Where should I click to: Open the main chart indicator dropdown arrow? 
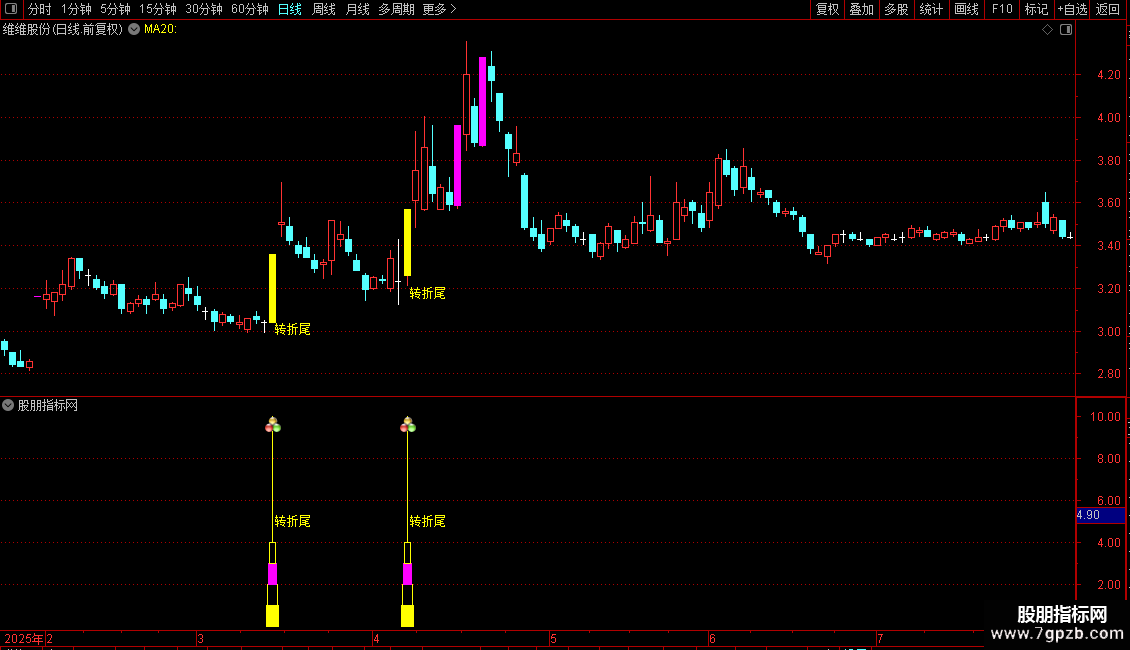(134, 30)
